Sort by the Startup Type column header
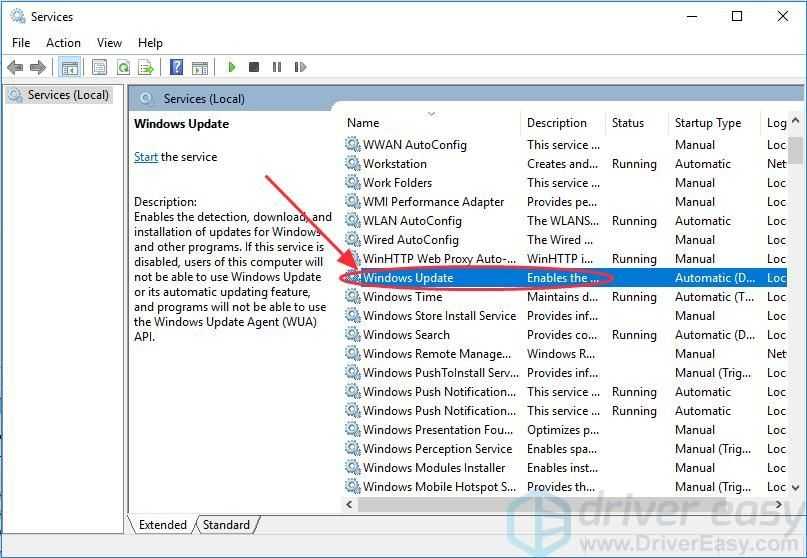 pos(708,123)
